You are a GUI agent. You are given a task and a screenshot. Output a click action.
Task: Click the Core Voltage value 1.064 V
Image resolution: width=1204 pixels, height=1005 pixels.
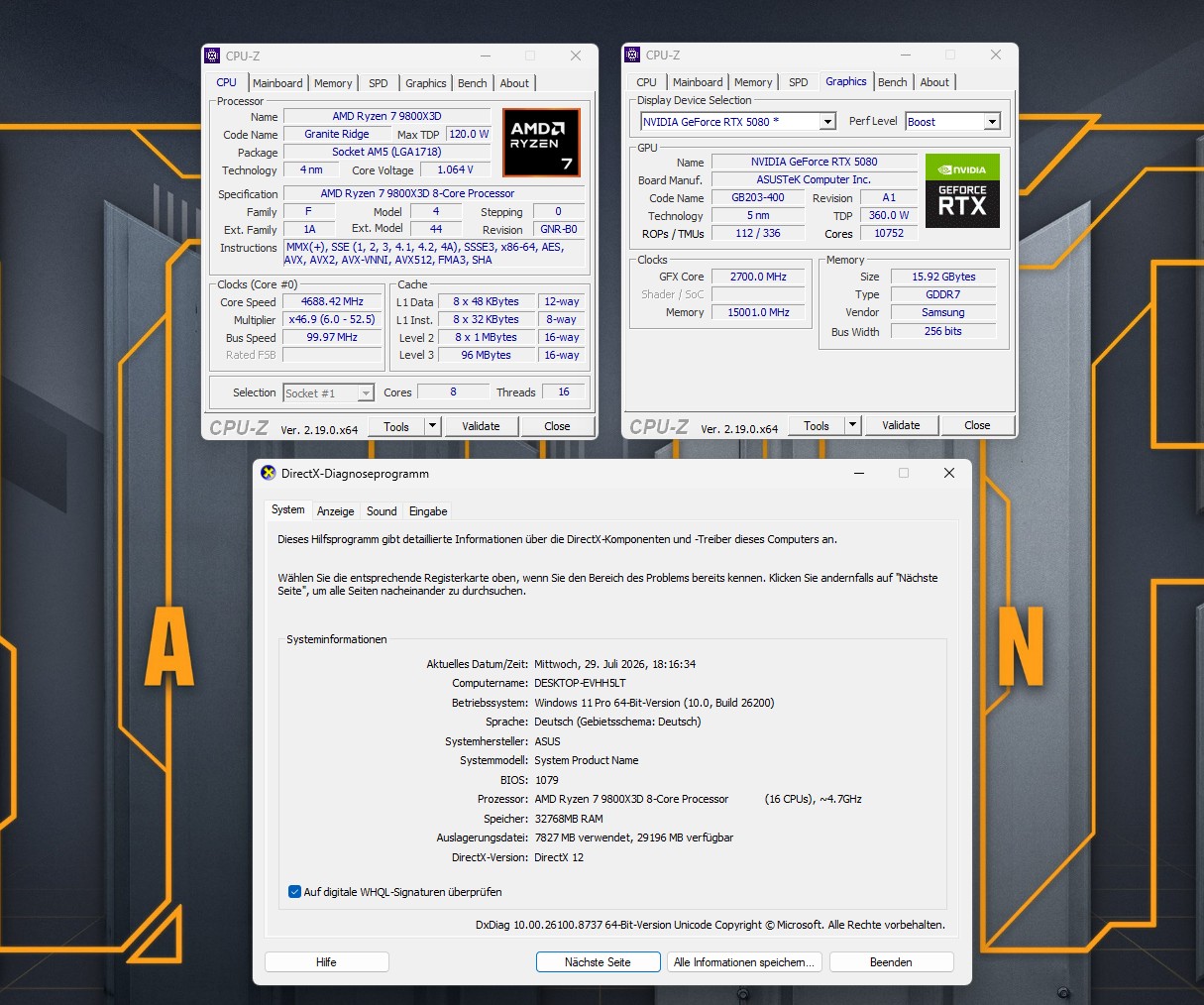[x=455, y=169]
